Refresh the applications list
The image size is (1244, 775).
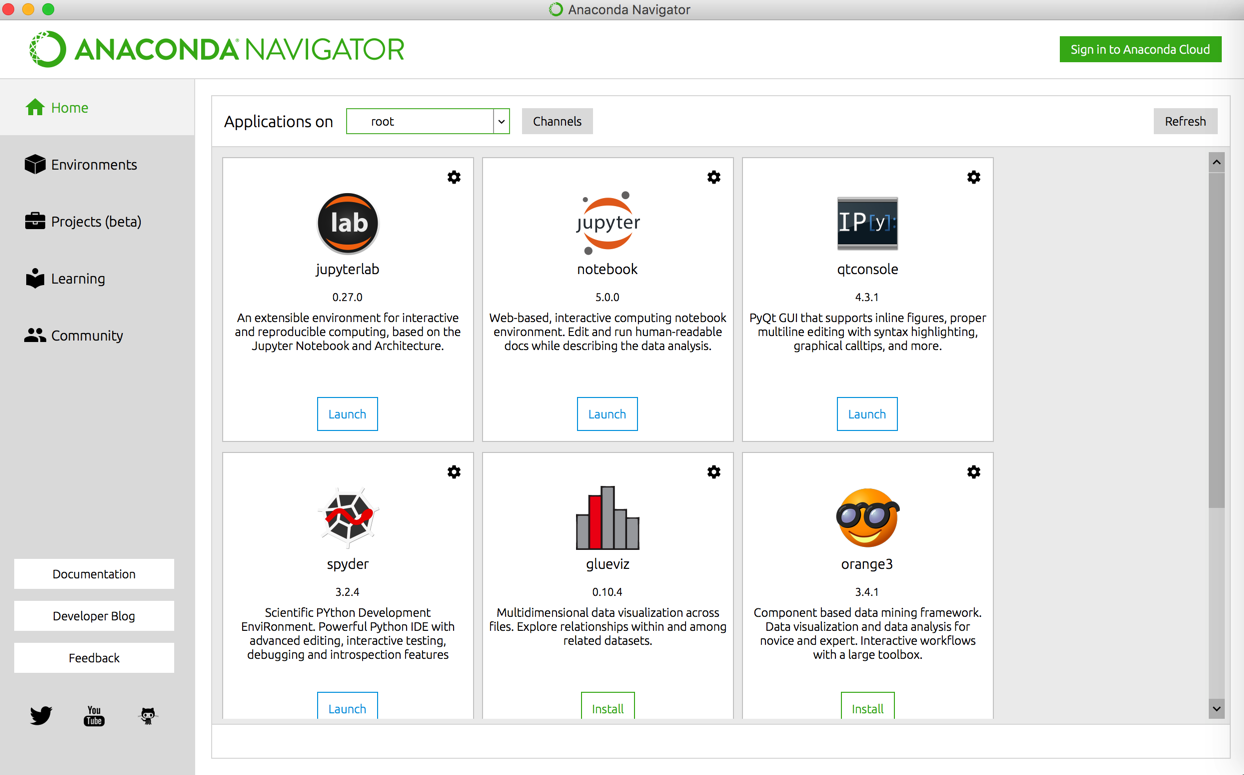point(1185,121)
